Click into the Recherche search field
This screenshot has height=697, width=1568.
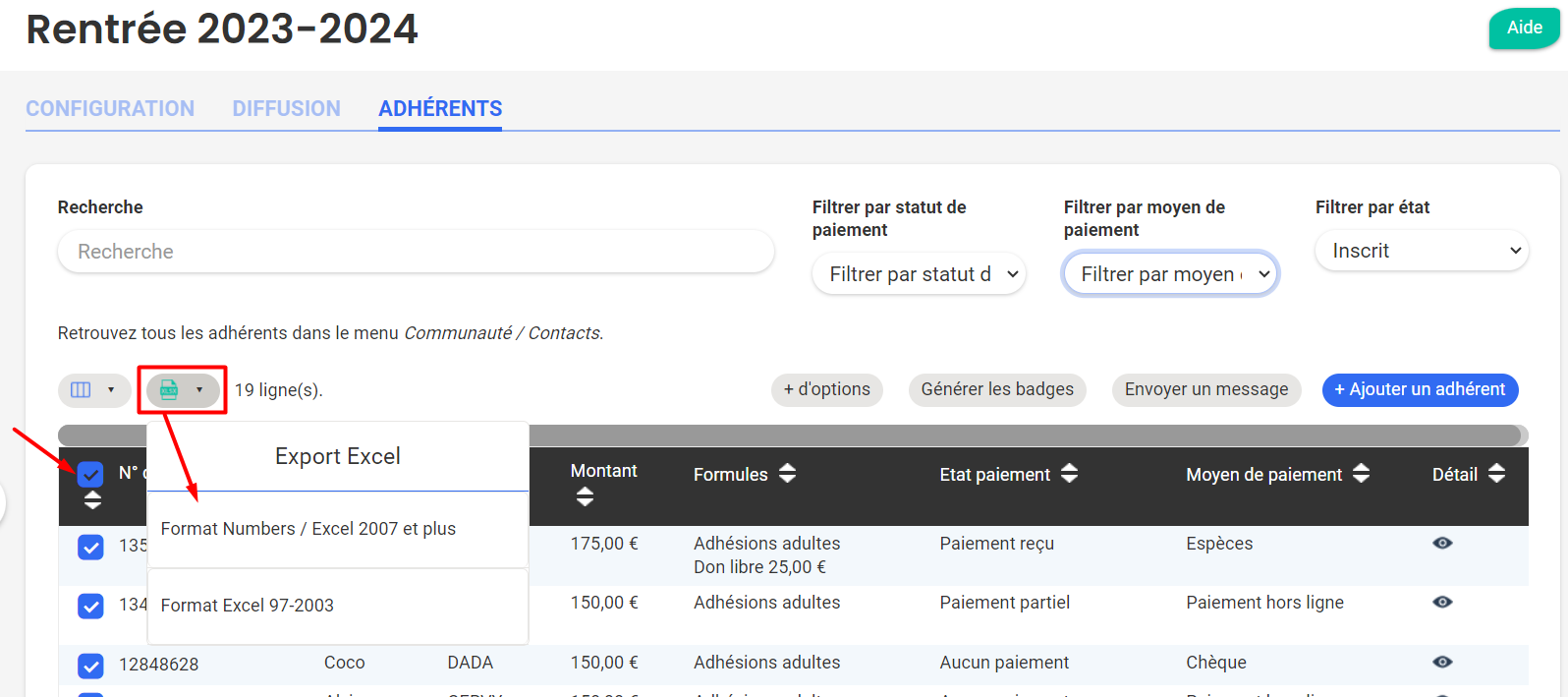point(416,252)
